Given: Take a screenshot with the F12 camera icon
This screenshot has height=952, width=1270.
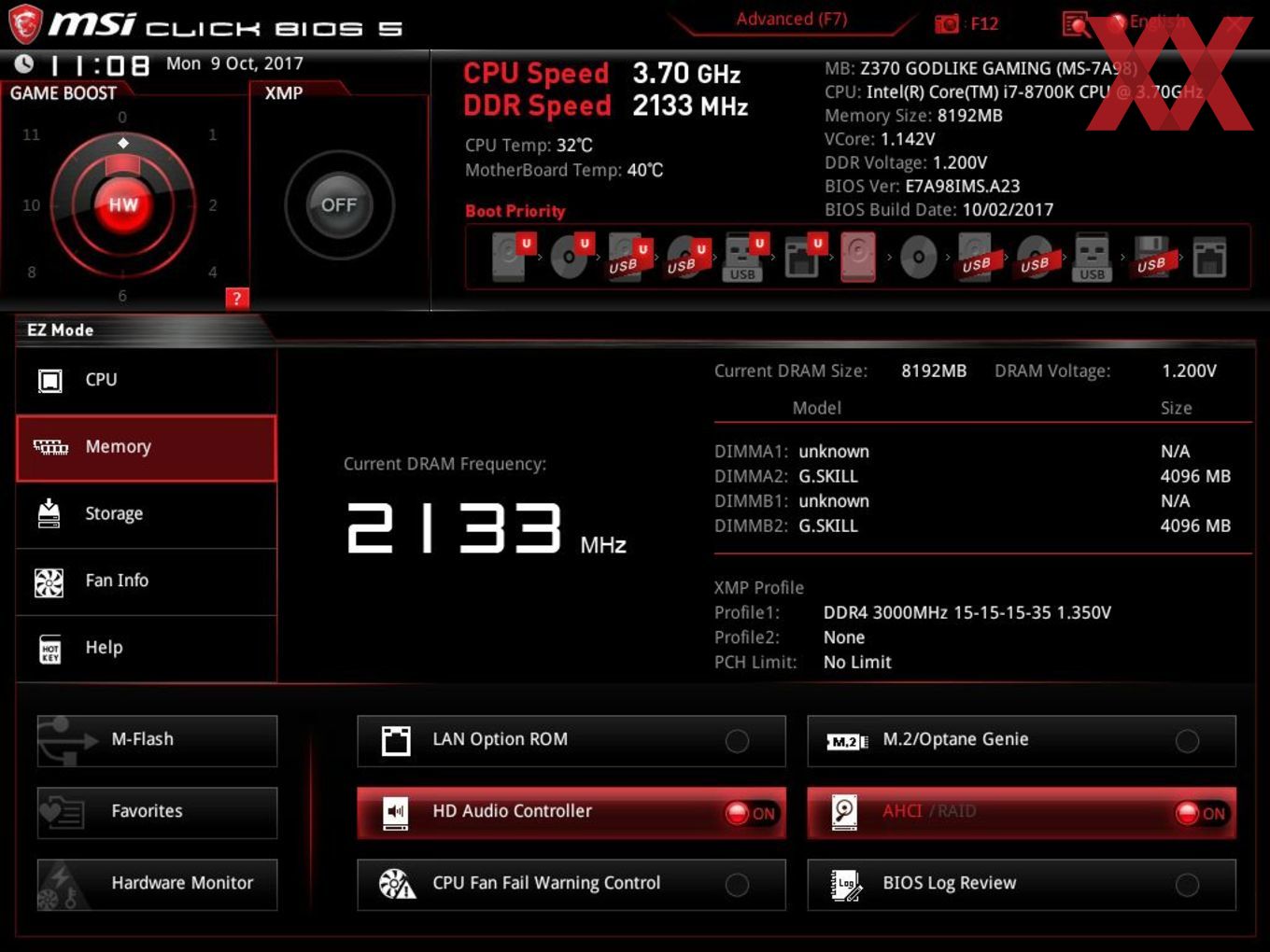Looking at the screenshot, I should coord(947,23).
